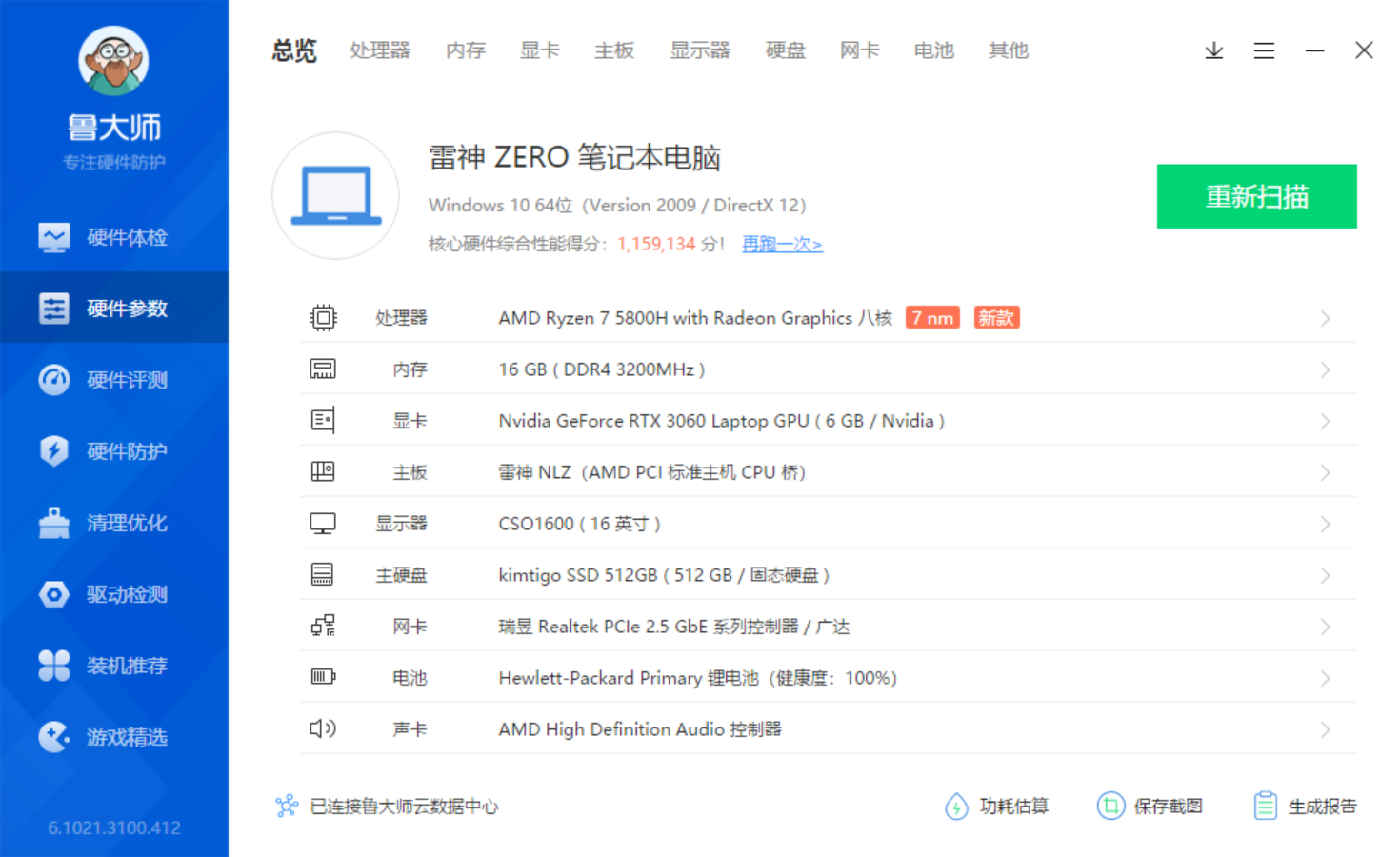The width and height of the screenshot is (1400, 857).
Task: Click the version number 6.1021.3100.412
Action: tap(114, 827)
